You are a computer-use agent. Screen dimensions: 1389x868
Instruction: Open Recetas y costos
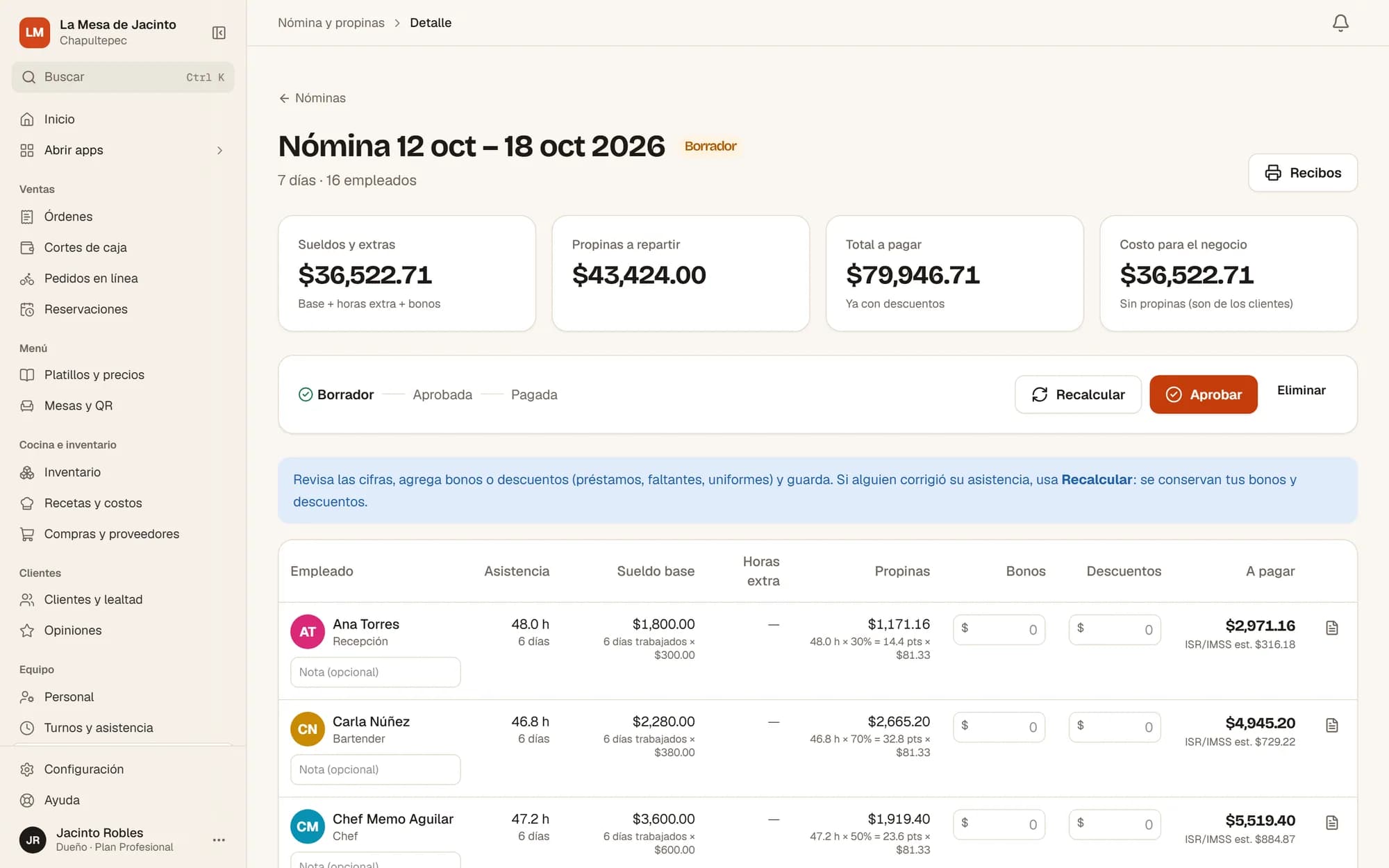123,503
